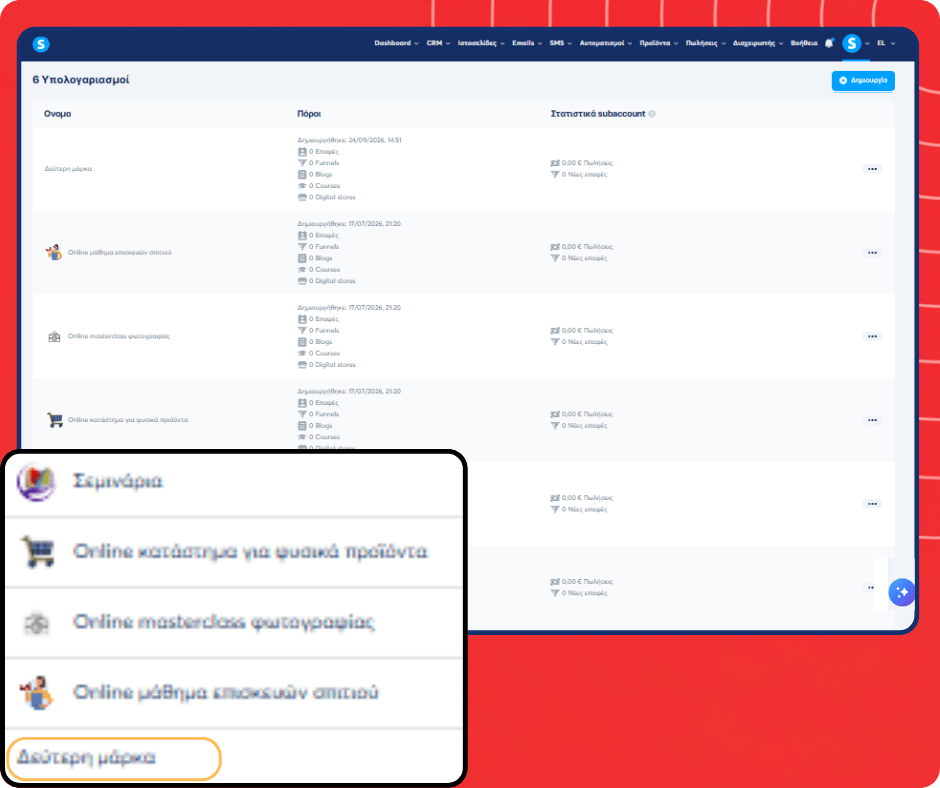Click the Δημιουργία create button
The image size is (940, 788).
tap(863, 80)
